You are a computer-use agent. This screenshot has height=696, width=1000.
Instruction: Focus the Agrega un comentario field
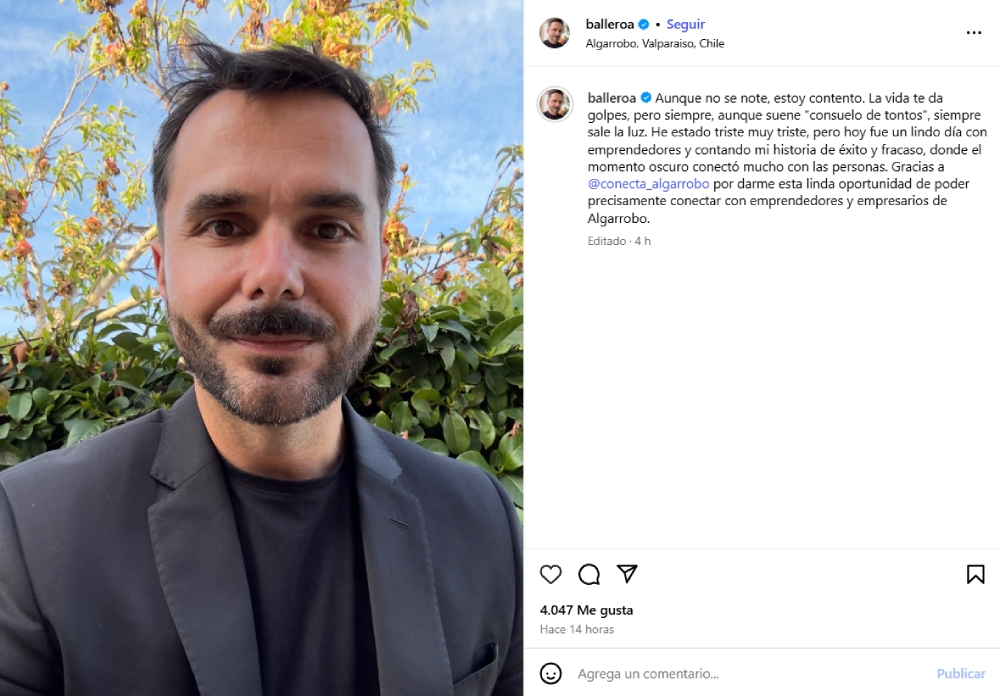click(749, 674)
